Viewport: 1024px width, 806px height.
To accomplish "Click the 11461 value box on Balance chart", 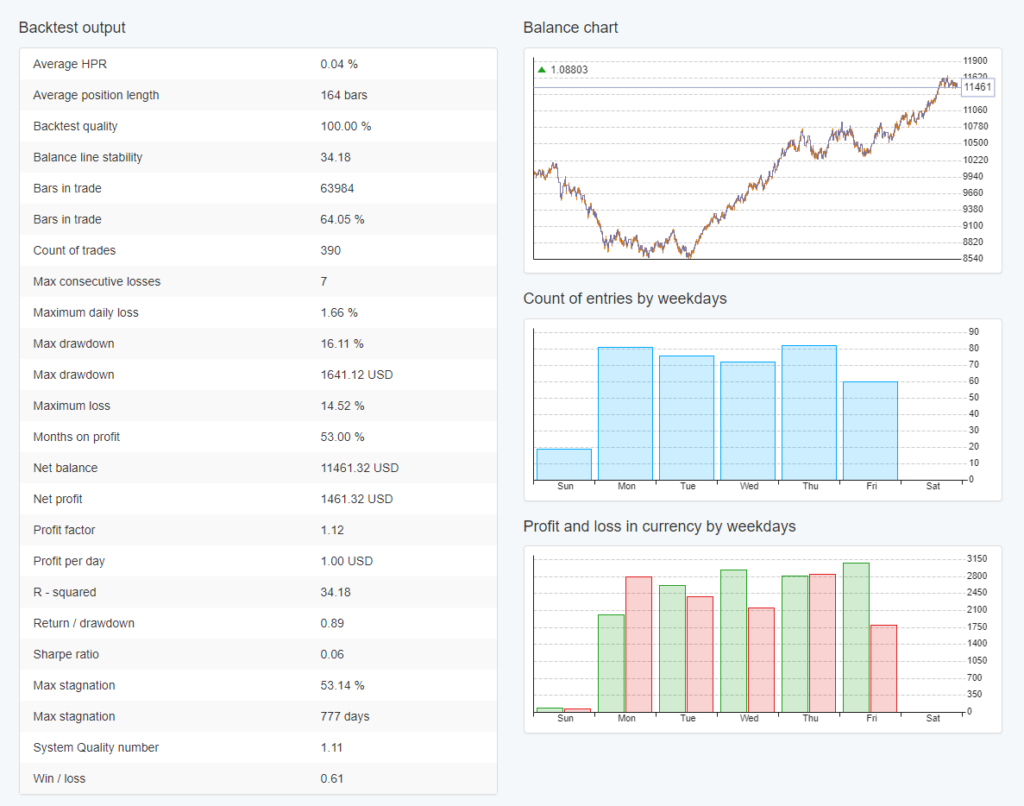I will click(976, 89).
